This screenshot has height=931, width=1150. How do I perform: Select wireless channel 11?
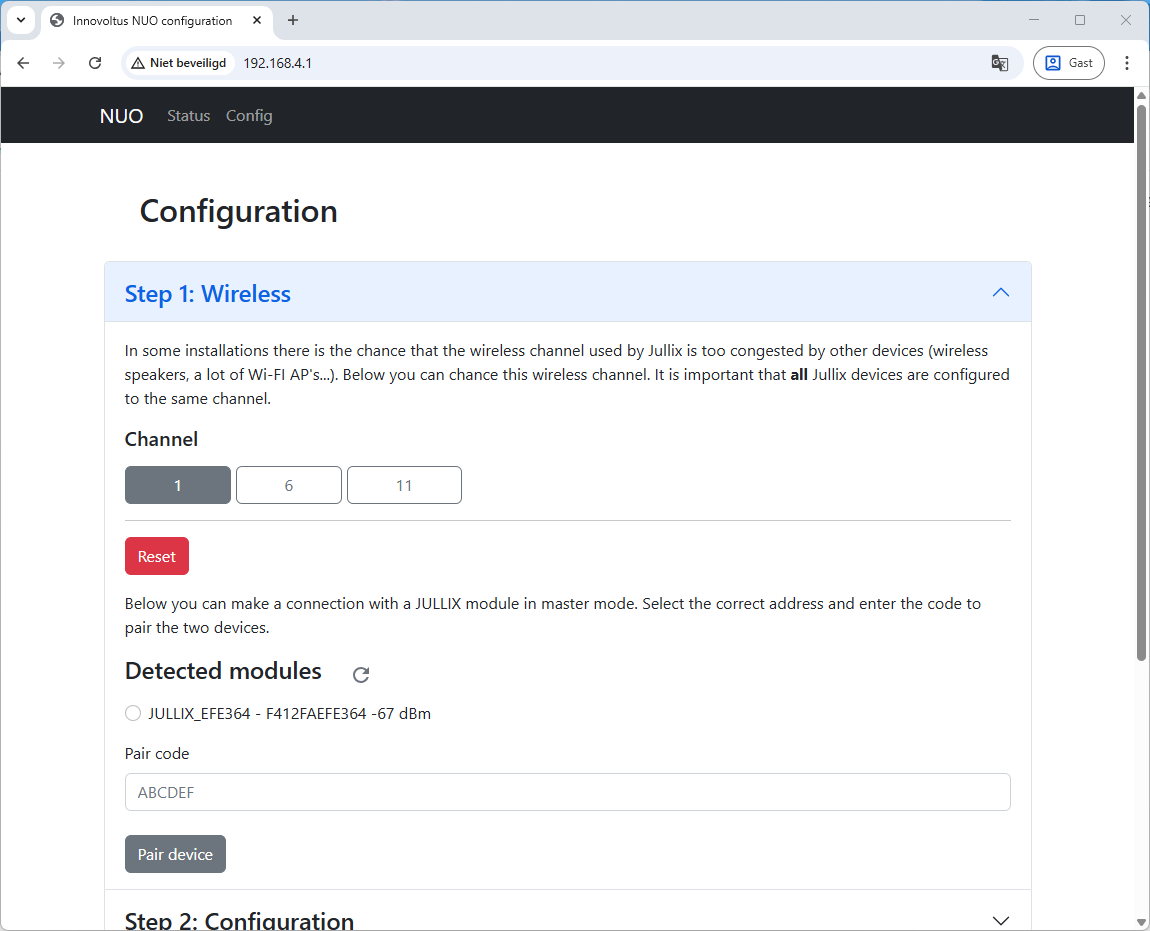tap(404, 485)
